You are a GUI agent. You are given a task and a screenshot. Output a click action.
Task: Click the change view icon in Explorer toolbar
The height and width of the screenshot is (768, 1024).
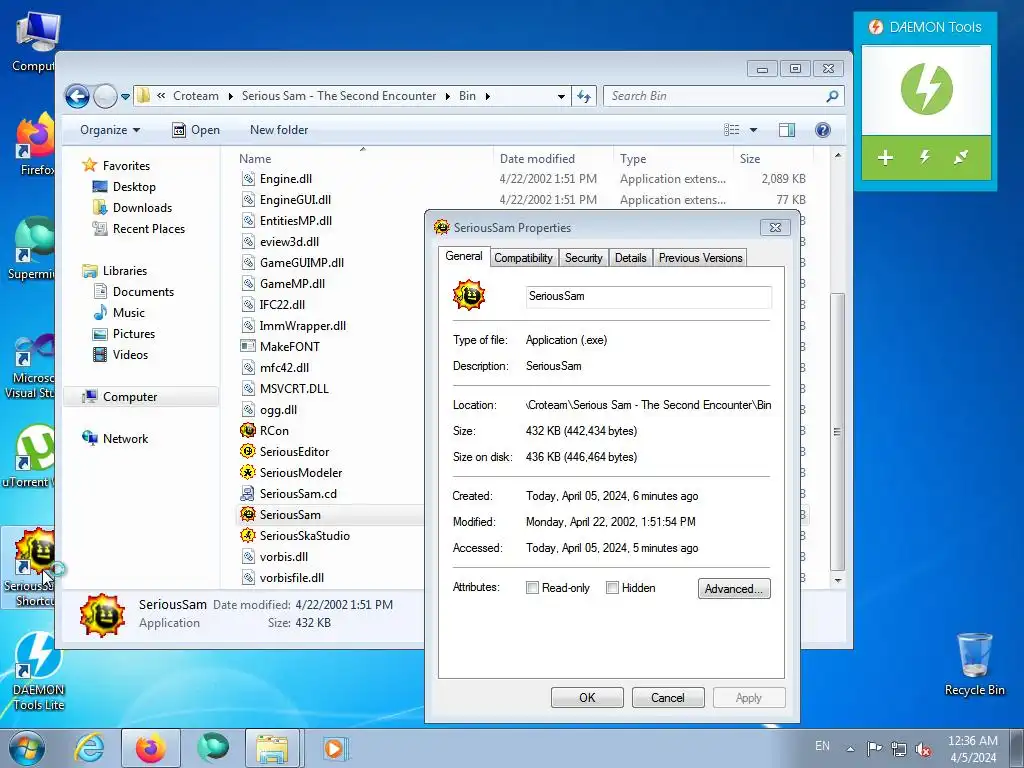(731, 130)
